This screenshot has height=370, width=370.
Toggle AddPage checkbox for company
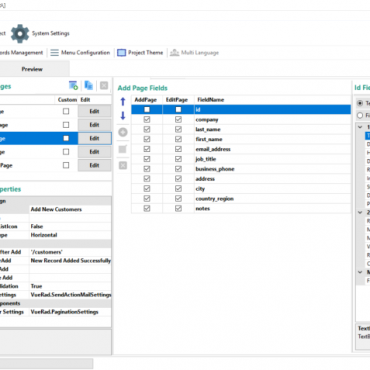[x=147, y=119]
